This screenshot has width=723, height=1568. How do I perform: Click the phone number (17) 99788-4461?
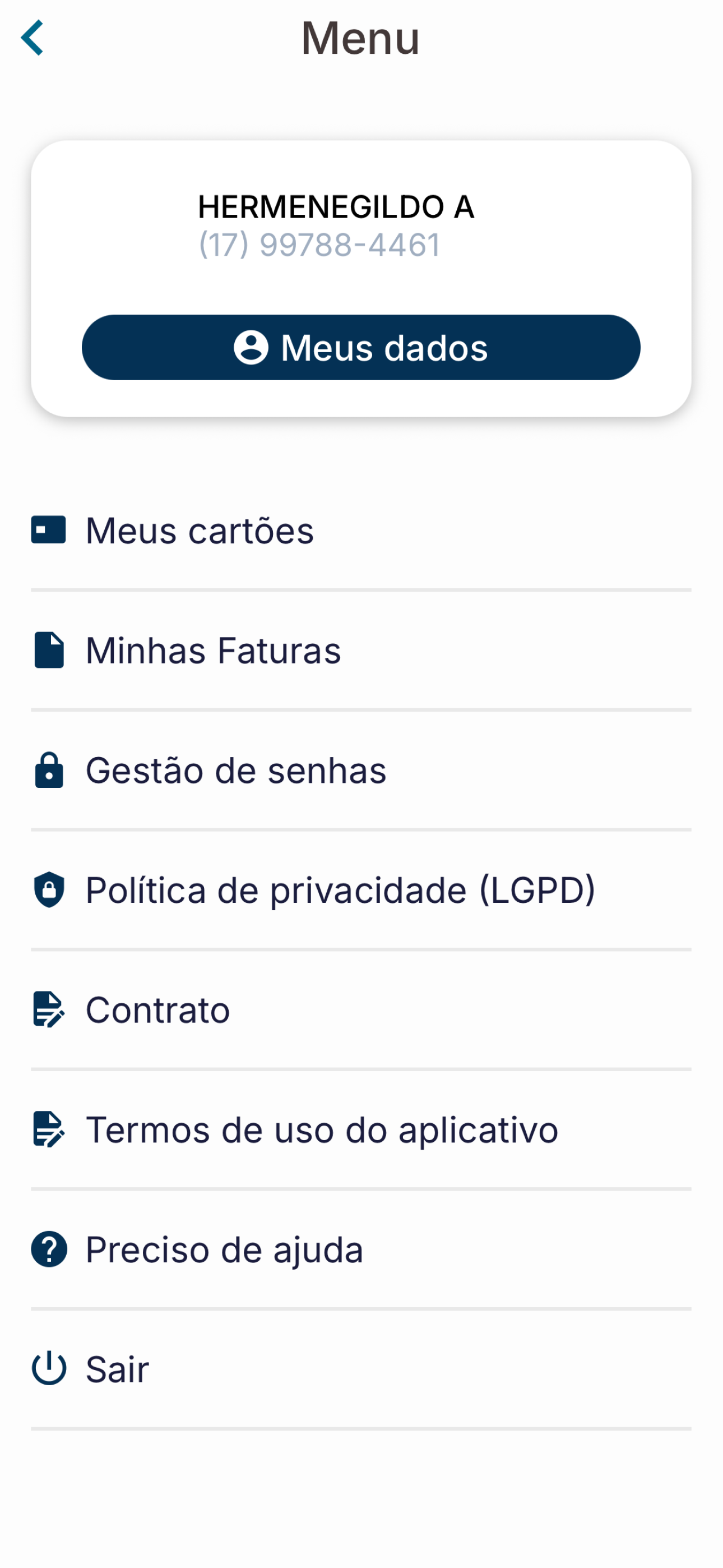tap(319, 245)
